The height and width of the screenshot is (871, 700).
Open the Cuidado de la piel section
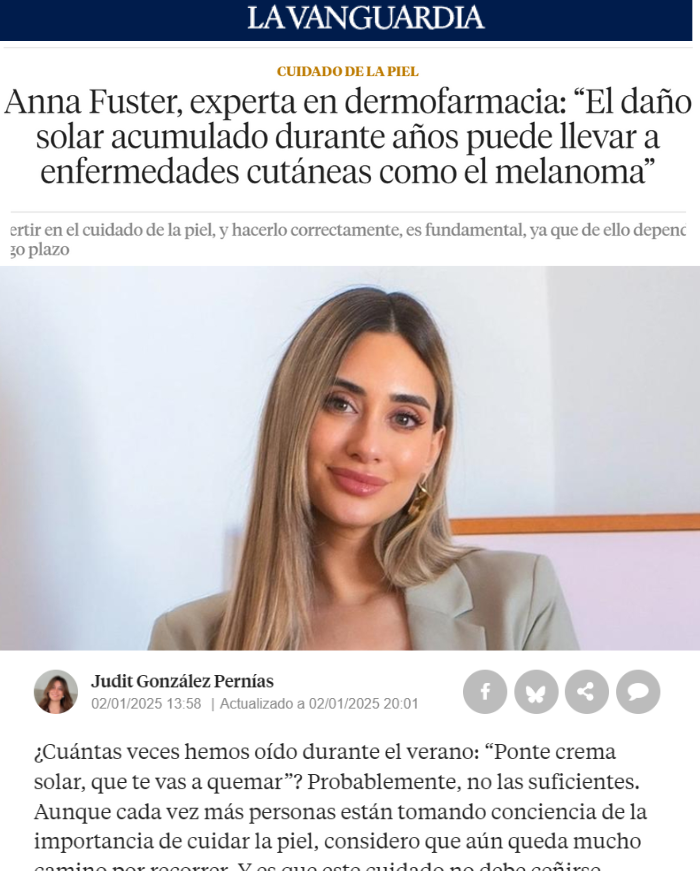pos(348,71)
